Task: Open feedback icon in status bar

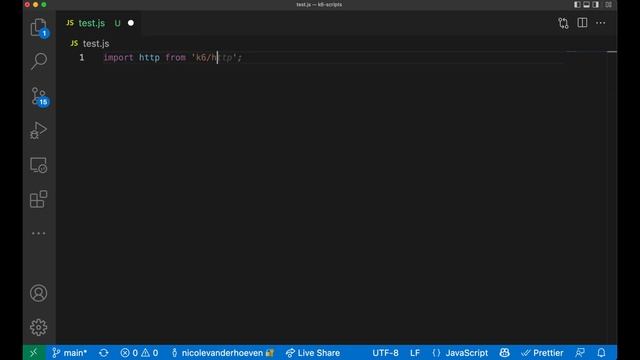Action: pyautogui.click(x=580, y=353)
